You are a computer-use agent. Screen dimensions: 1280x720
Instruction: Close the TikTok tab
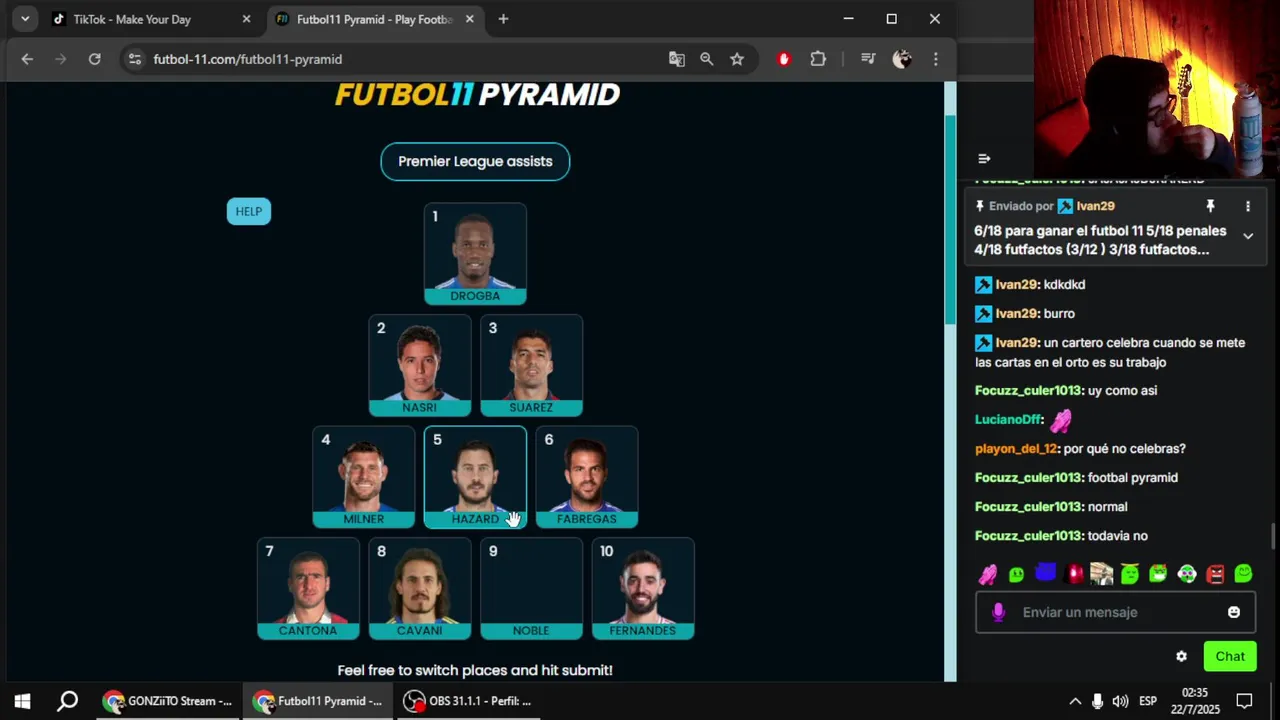246,19
